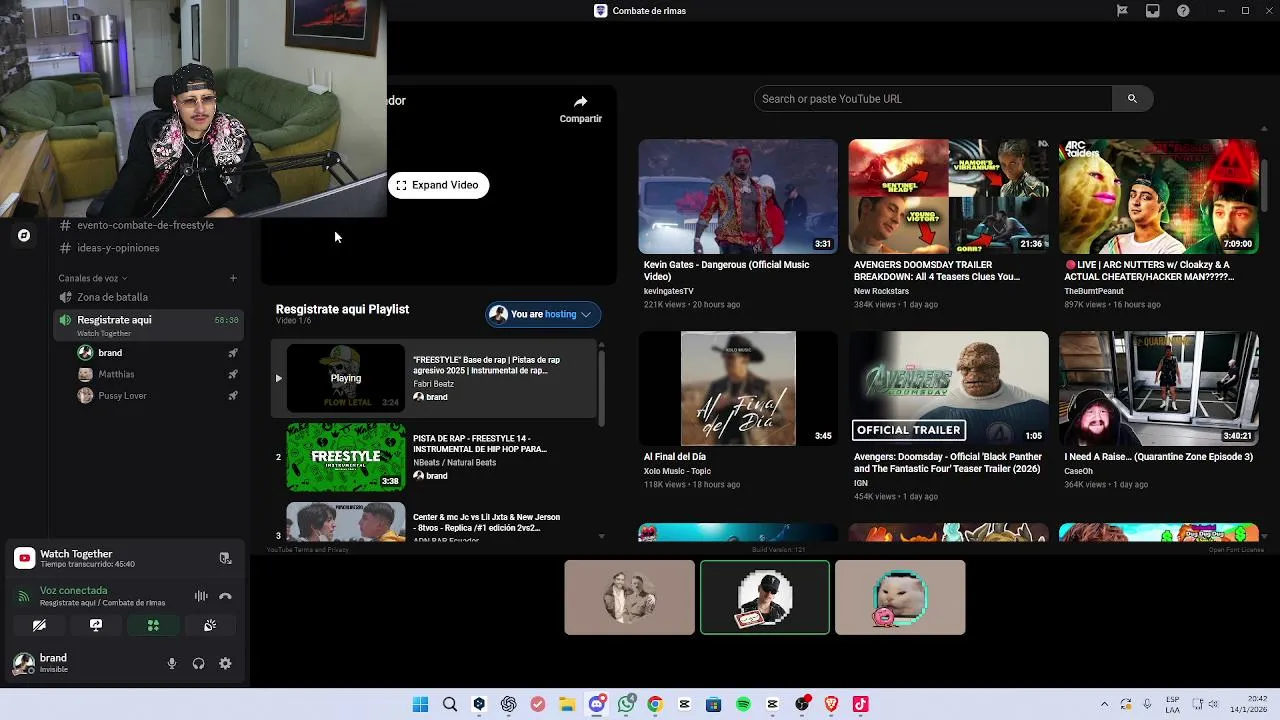The image size is (1280, 720).
Task: Toggle deafen headphones icon
Action: point(198,663)
